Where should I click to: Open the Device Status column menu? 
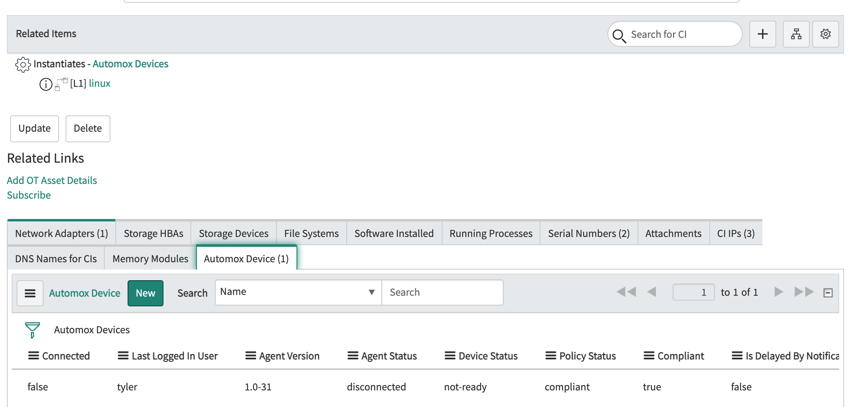pos(450,356)
